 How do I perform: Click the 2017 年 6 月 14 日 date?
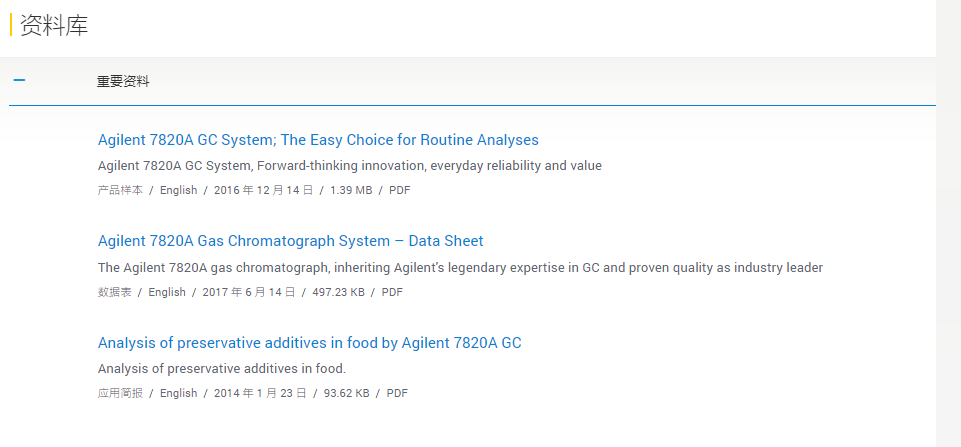click(x=249, y=292)
